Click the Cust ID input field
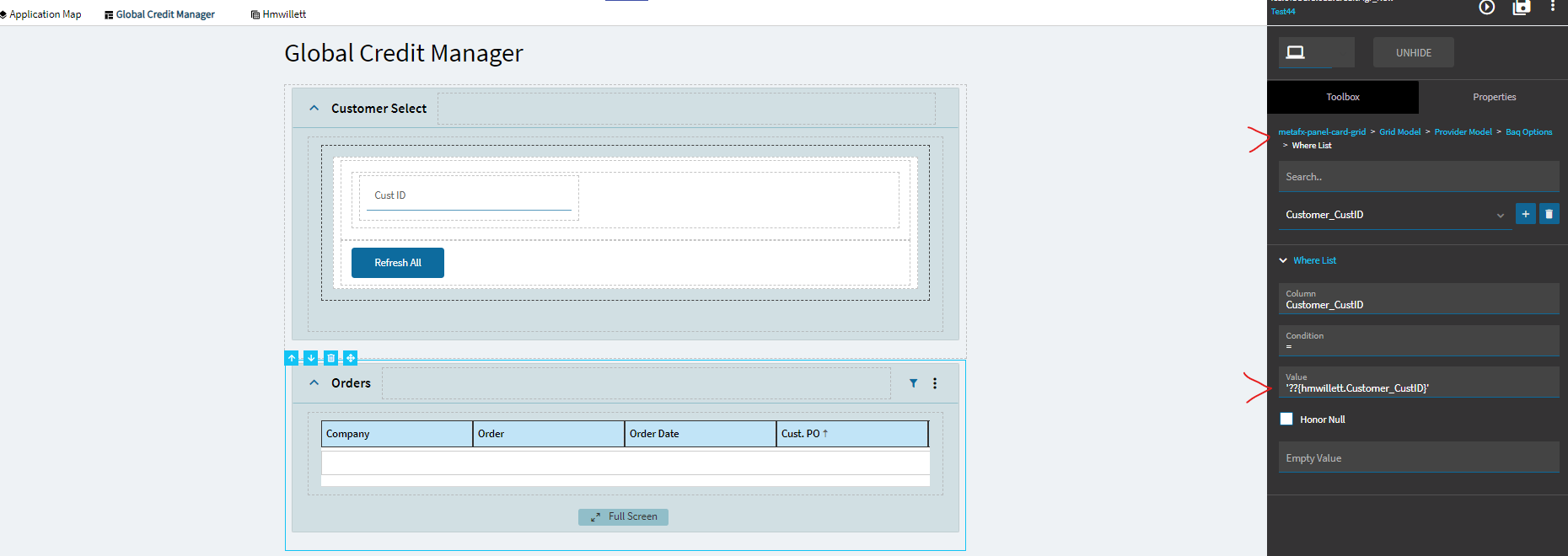Viewport: 1568px width, 556px height. pyautogui.click(x=469, y=197)
